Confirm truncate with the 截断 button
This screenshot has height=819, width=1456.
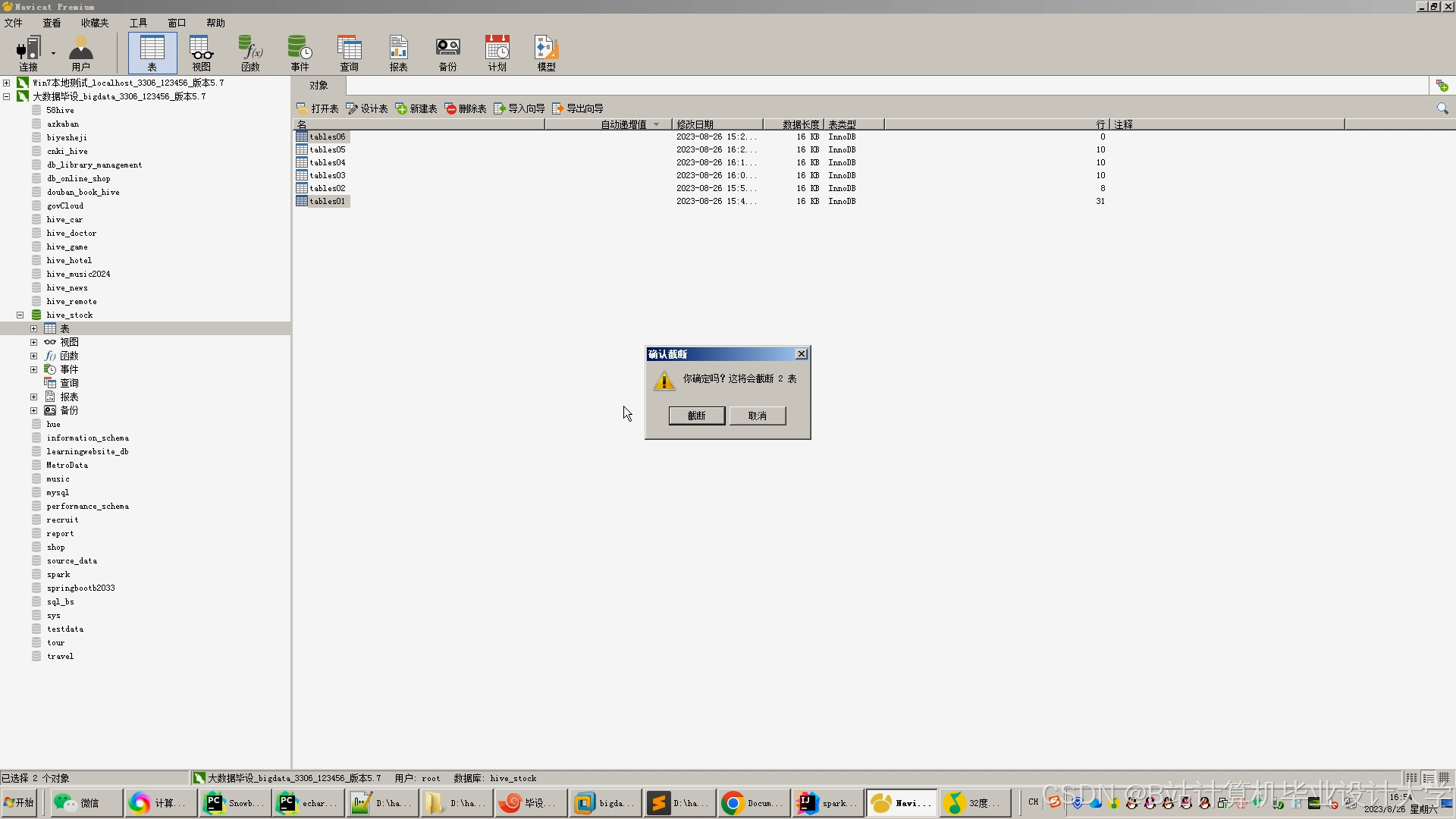pos(696,416)
